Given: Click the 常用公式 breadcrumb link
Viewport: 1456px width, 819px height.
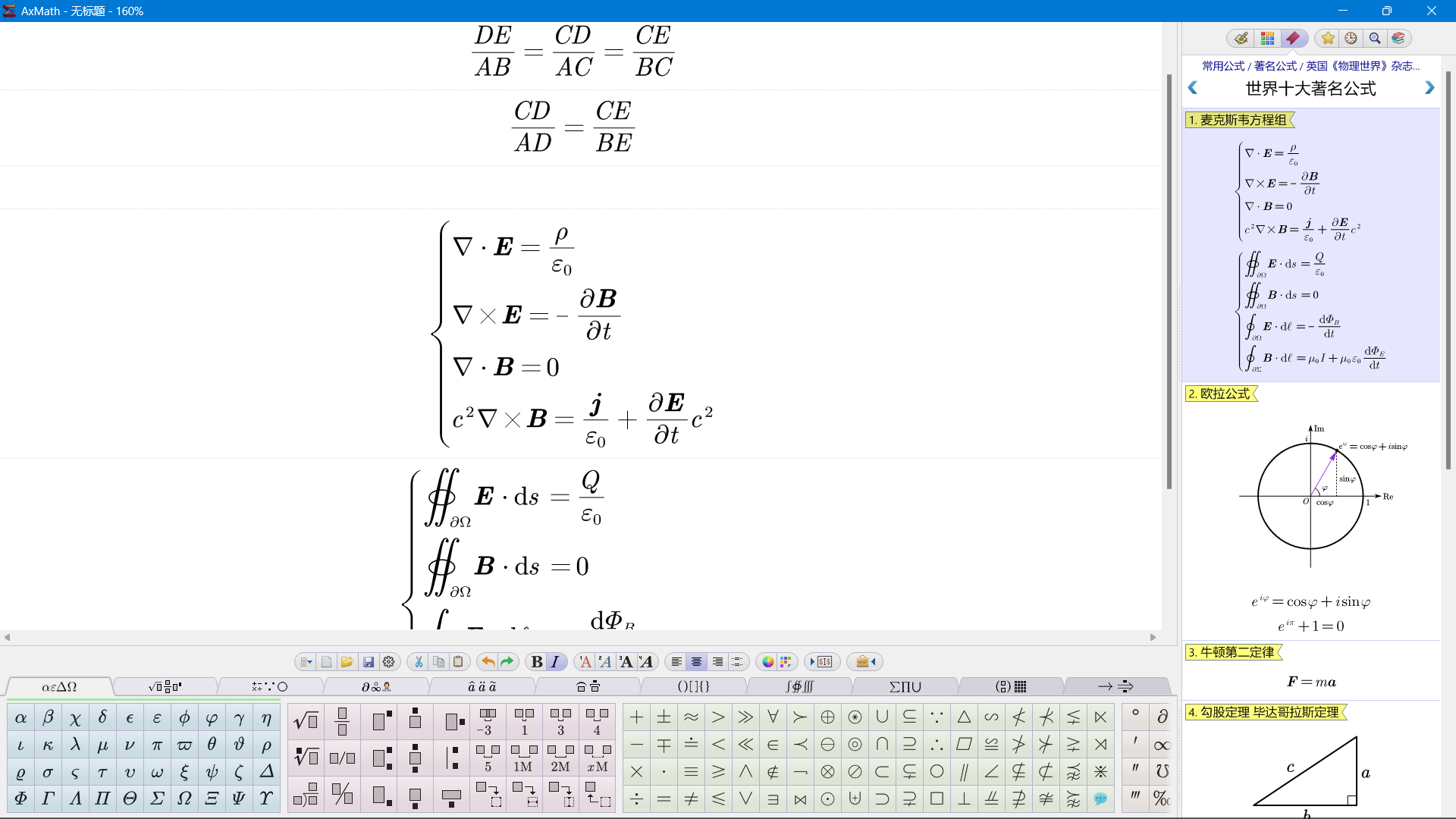Looking at the screenshot, I should pos(1223,66).
